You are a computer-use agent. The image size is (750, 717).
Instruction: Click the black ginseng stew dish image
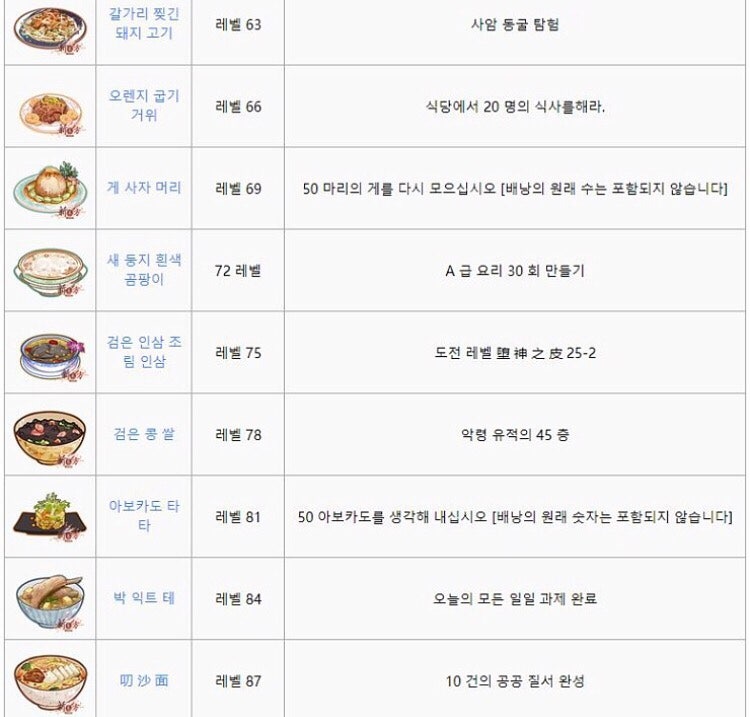[x=52, y=356]
